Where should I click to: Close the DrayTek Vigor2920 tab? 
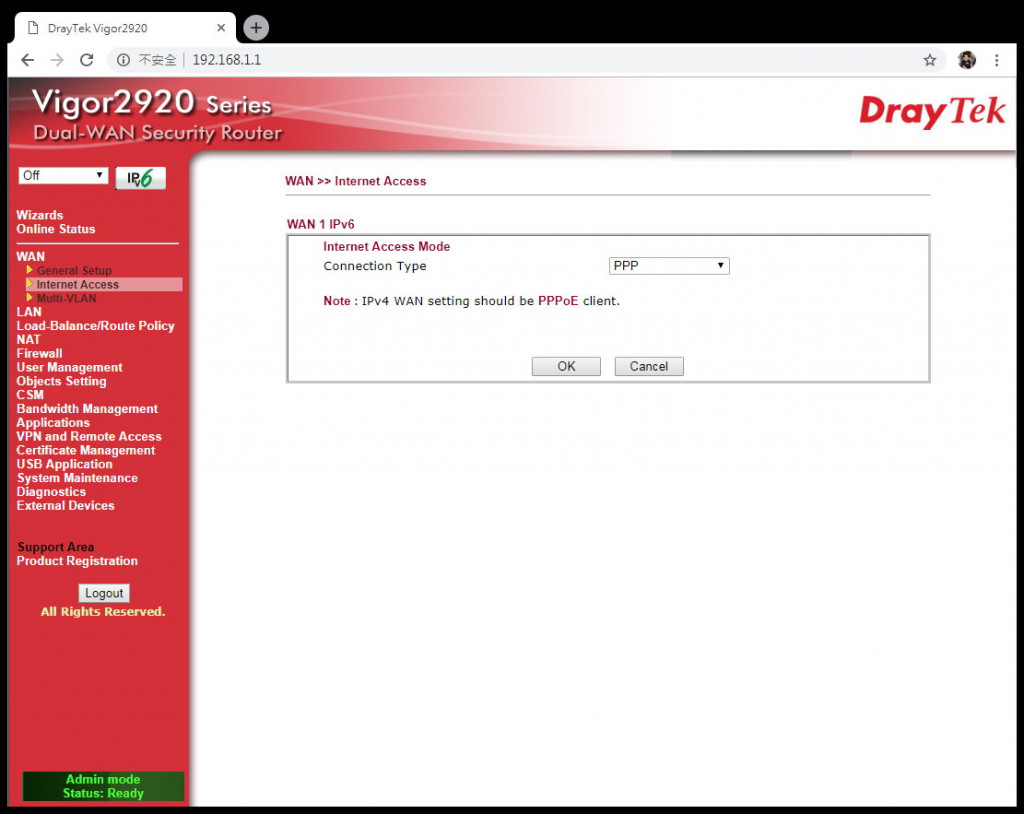click(221, 28)
